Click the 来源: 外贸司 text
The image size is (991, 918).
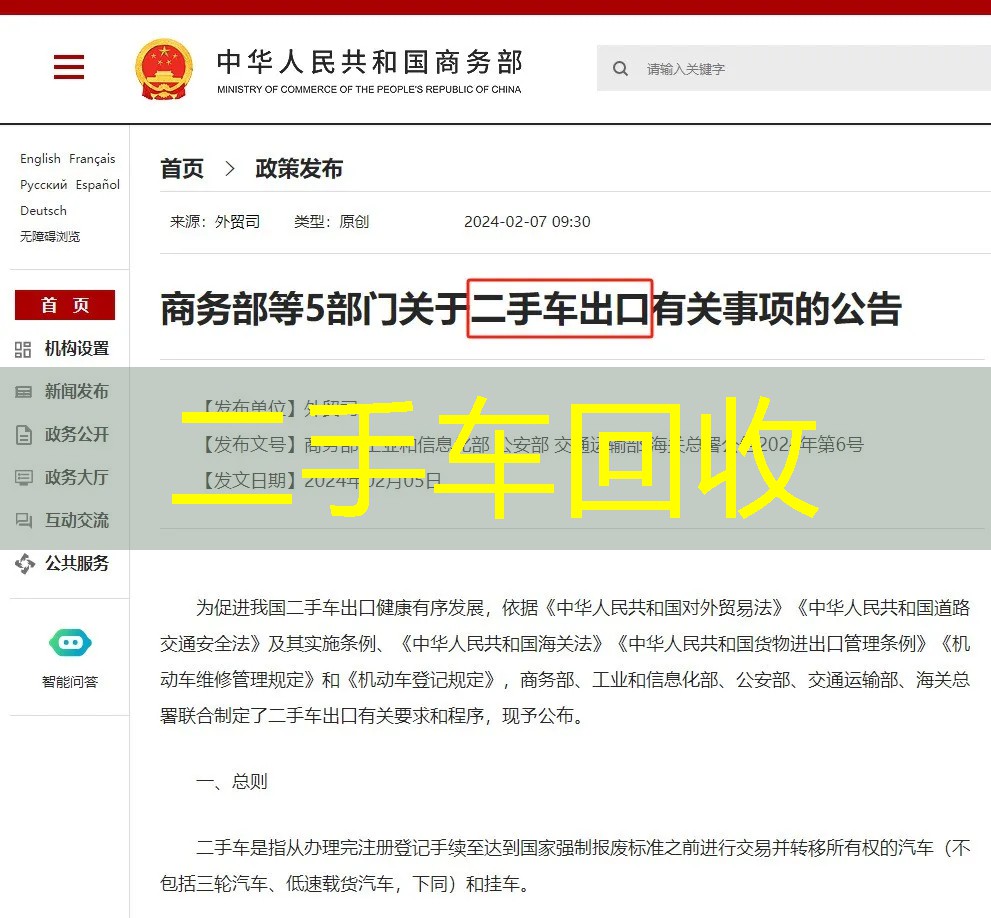[x=215, y=222]
